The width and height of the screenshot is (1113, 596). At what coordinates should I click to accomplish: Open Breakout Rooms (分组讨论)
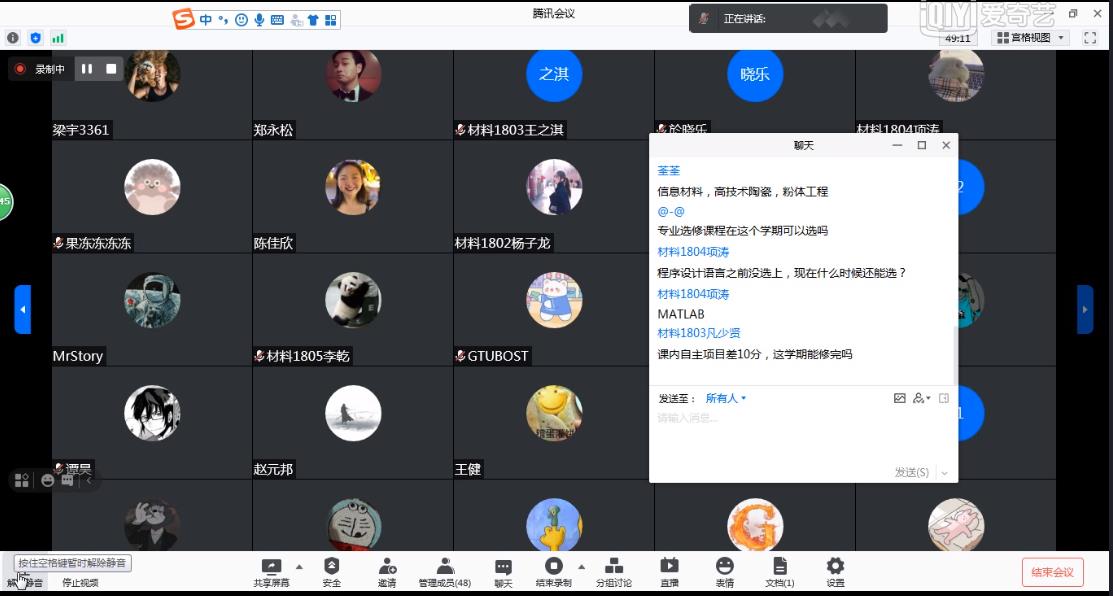[614, 570]
